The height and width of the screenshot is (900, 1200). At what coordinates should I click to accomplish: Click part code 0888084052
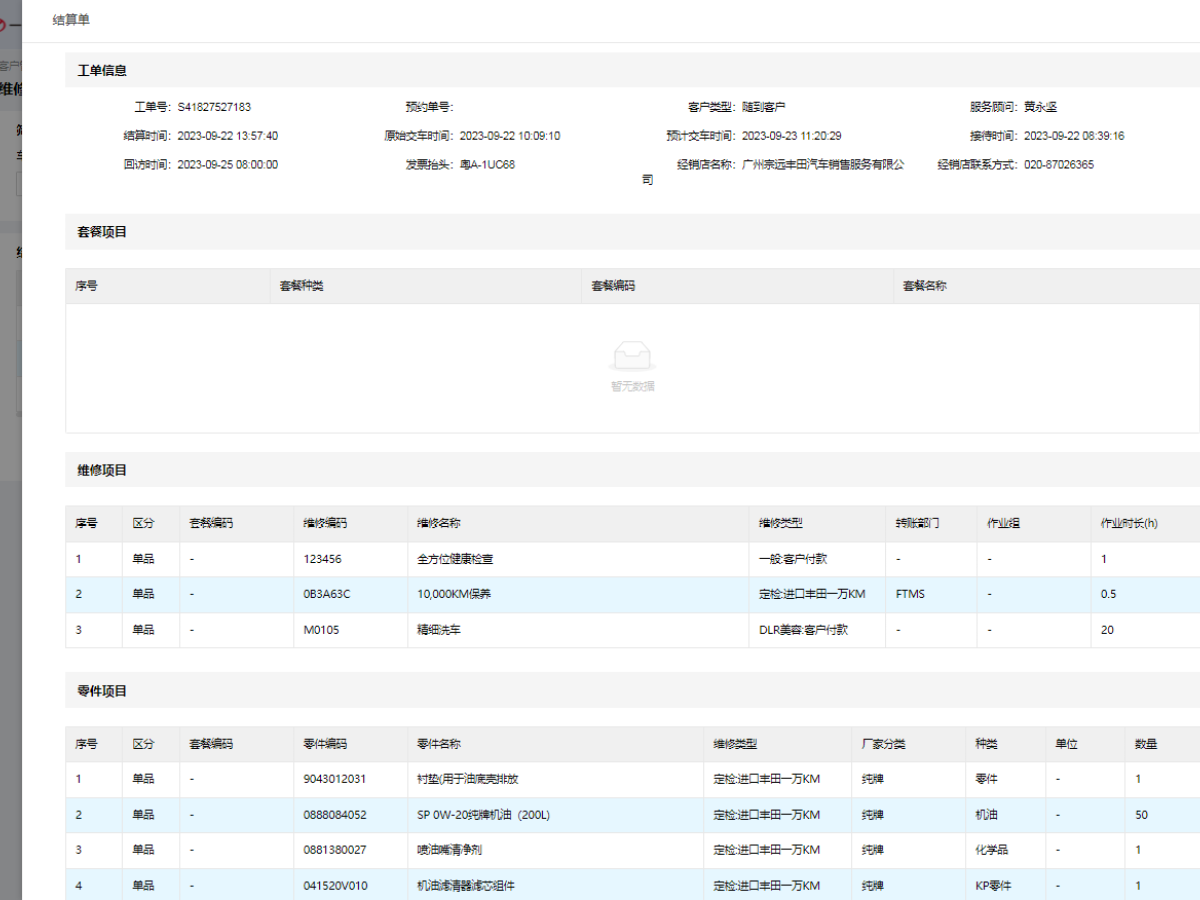[x=335, y=815]
